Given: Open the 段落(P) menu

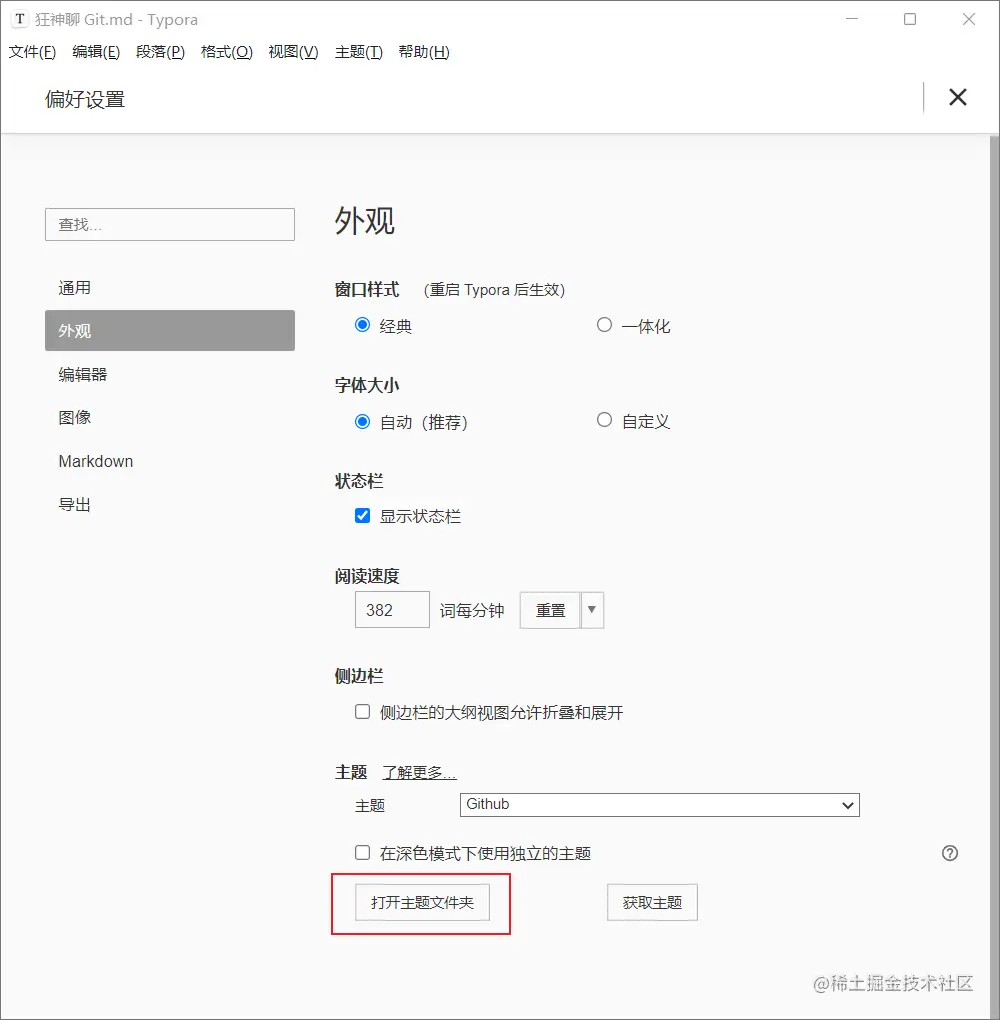Looking at the screenshot, I should (x=160, y=52).
